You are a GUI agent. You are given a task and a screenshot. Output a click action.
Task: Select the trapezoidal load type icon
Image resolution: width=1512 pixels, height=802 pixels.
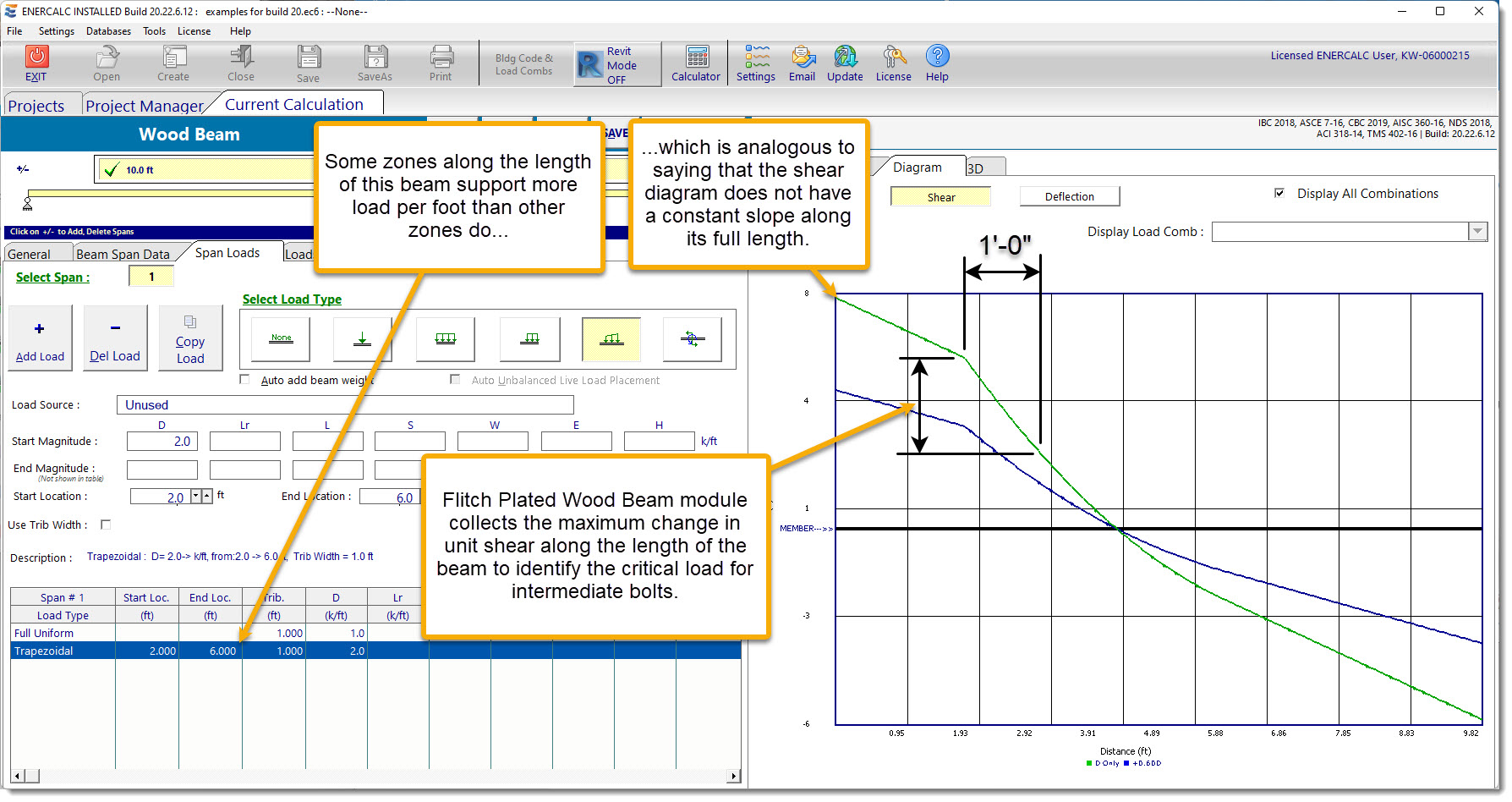(611, 338)
